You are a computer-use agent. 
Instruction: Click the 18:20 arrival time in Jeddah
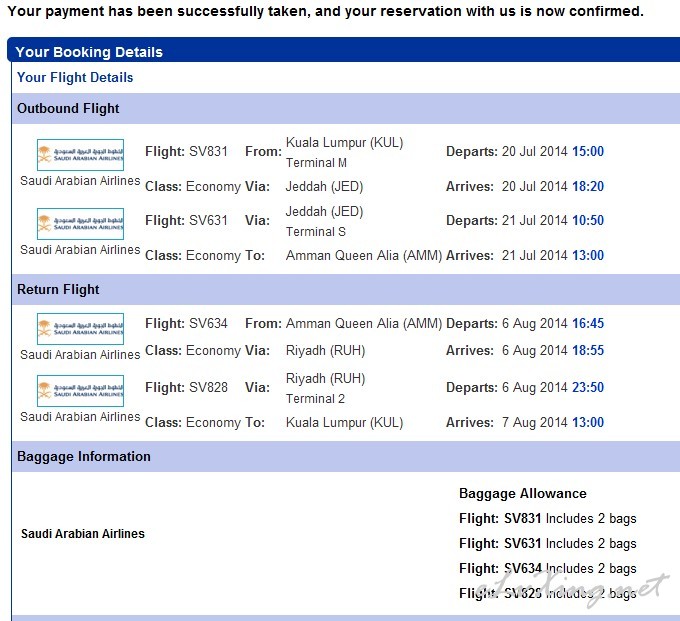pyautogui.click(x=588, y=186)
